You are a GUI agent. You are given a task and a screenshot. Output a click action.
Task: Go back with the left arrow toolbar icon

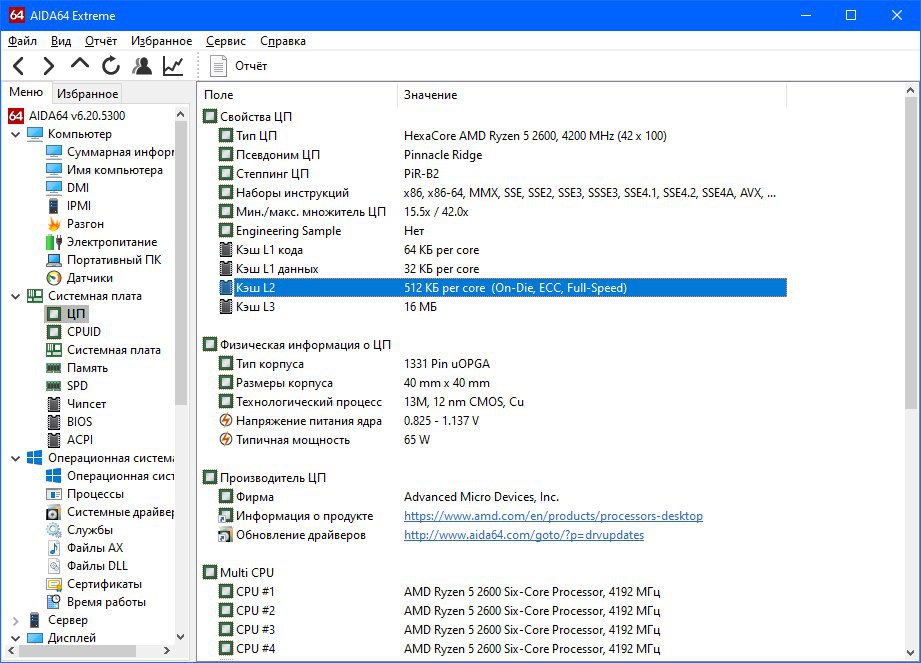pyautogui.click(x=19, y=66)
